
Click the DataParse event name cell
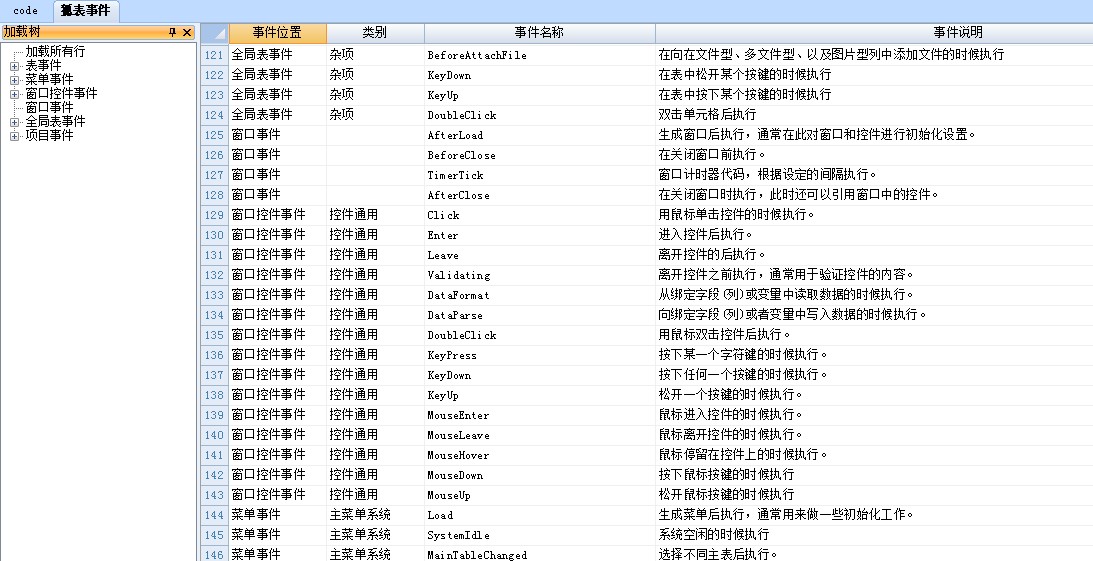point(540,314)
